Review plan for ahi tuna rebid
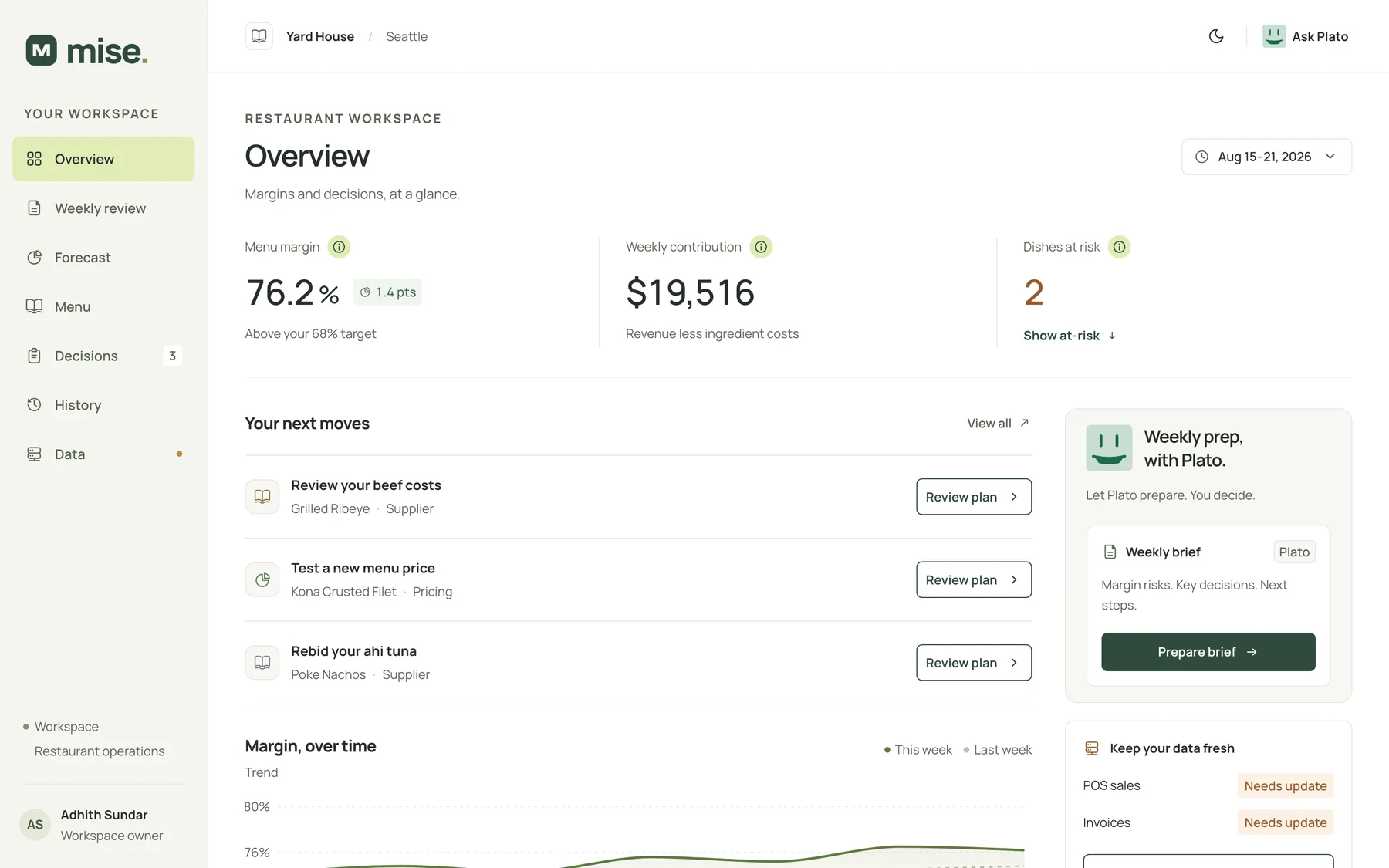 (974, 663)
